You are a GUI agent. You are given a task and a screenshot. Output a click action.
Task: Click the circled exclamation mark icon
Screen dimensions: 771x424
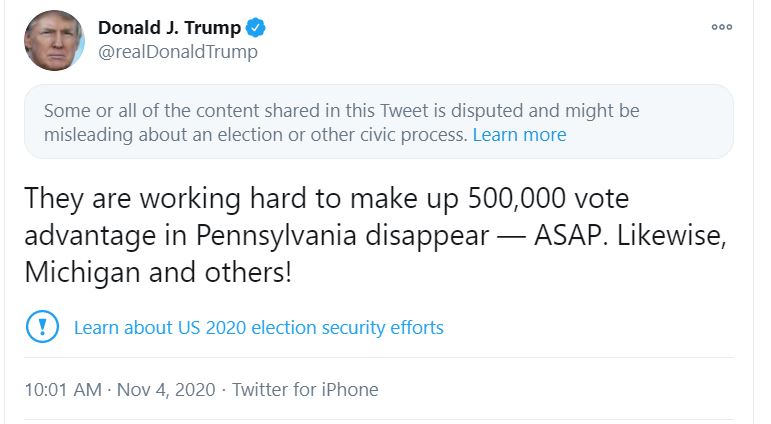point(42,326)
